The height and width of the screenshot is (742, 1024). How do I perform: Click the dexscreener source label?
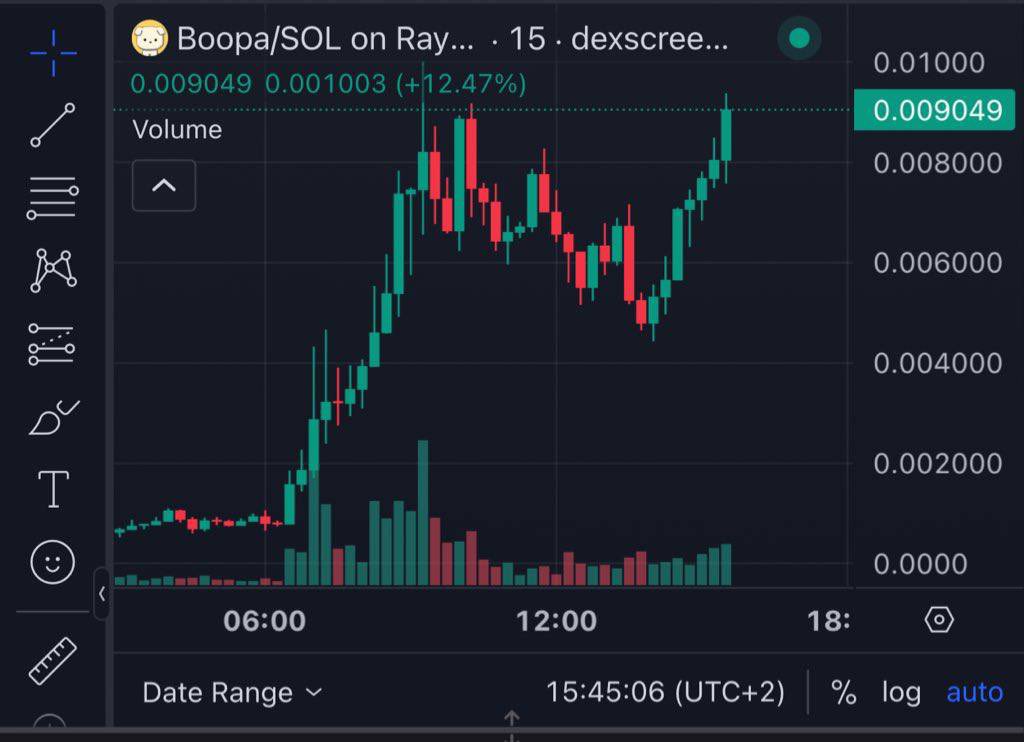point(649,39)
